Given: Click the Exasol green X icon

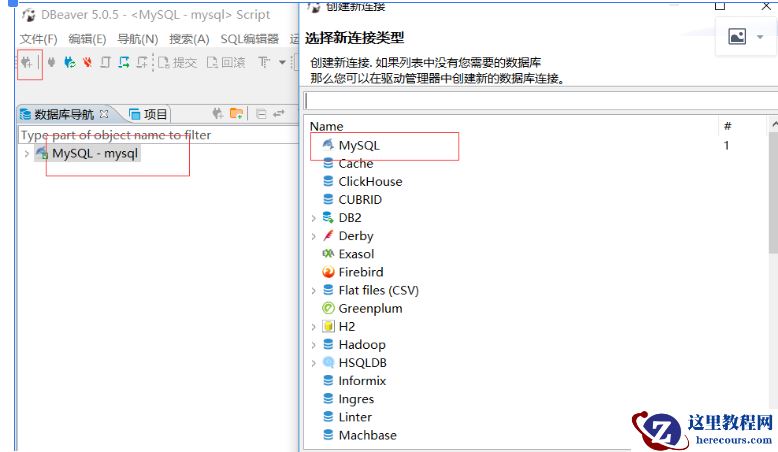Looking at the screenshot, I should tap(328, 254).
